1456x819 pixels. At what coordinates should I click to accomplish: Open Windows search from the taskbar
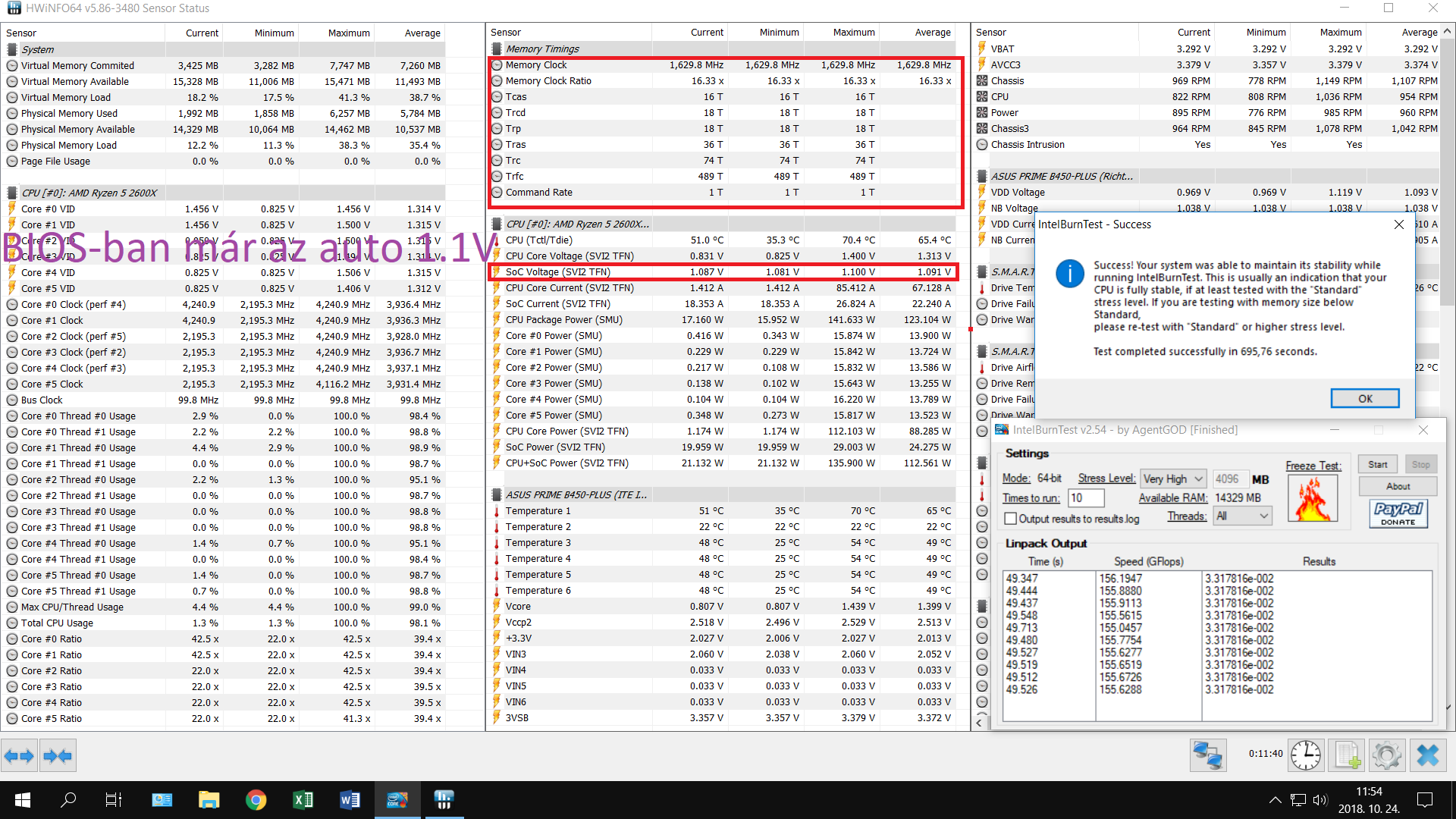(x=68, y=800)
